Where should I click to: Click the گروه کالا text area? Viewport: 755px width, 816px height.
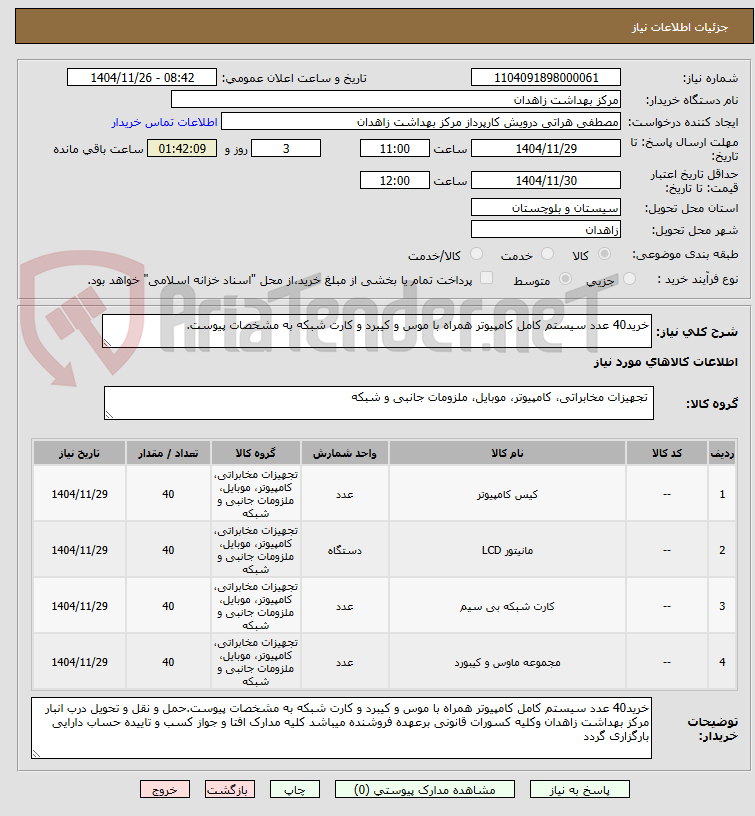tap(379, 403)
